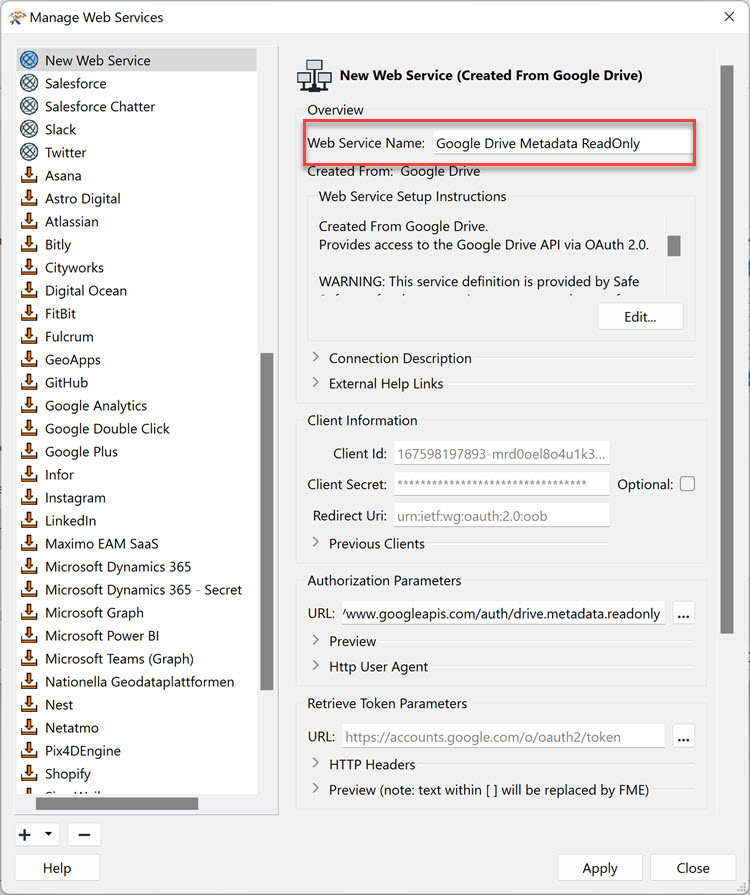Click the FitBit download icon
The height and width of the screenshot is (895, 750).
29,313
